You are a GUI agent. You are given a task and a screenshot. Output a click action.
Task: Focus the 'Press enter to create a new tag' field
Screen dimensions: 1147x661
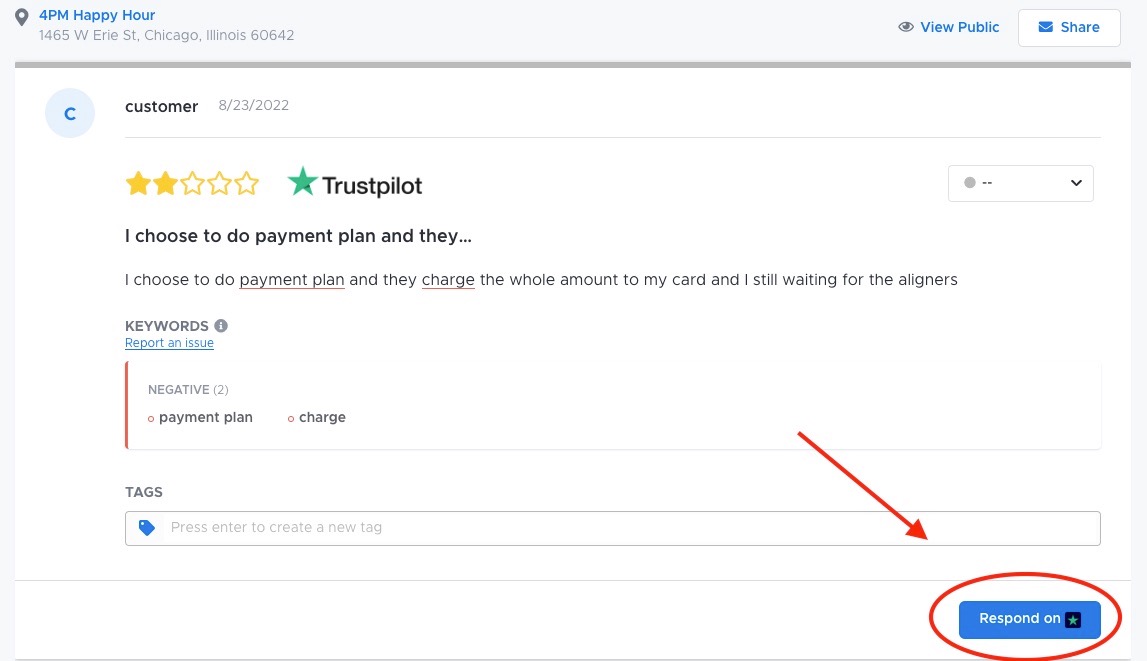(612, 528)
